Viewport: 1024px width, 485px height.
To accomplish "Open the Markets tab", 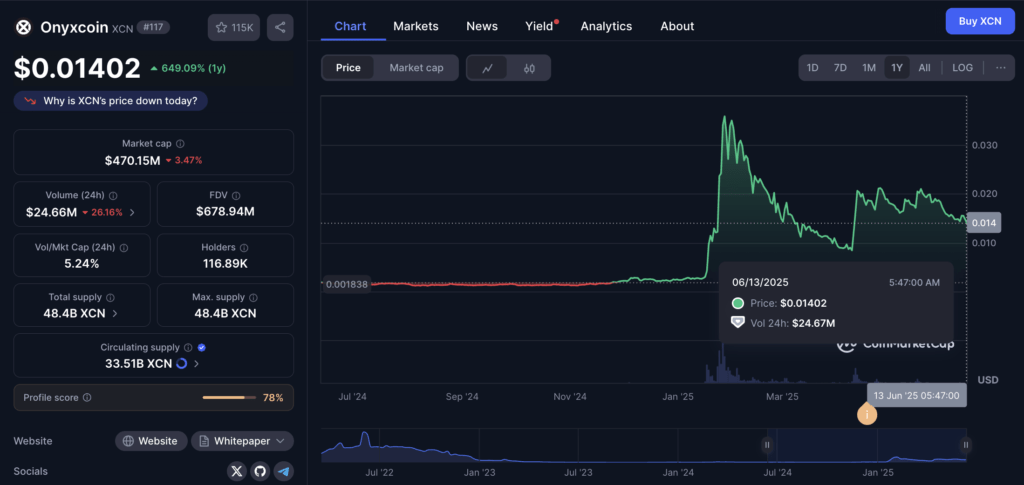I will pos(416,26).
